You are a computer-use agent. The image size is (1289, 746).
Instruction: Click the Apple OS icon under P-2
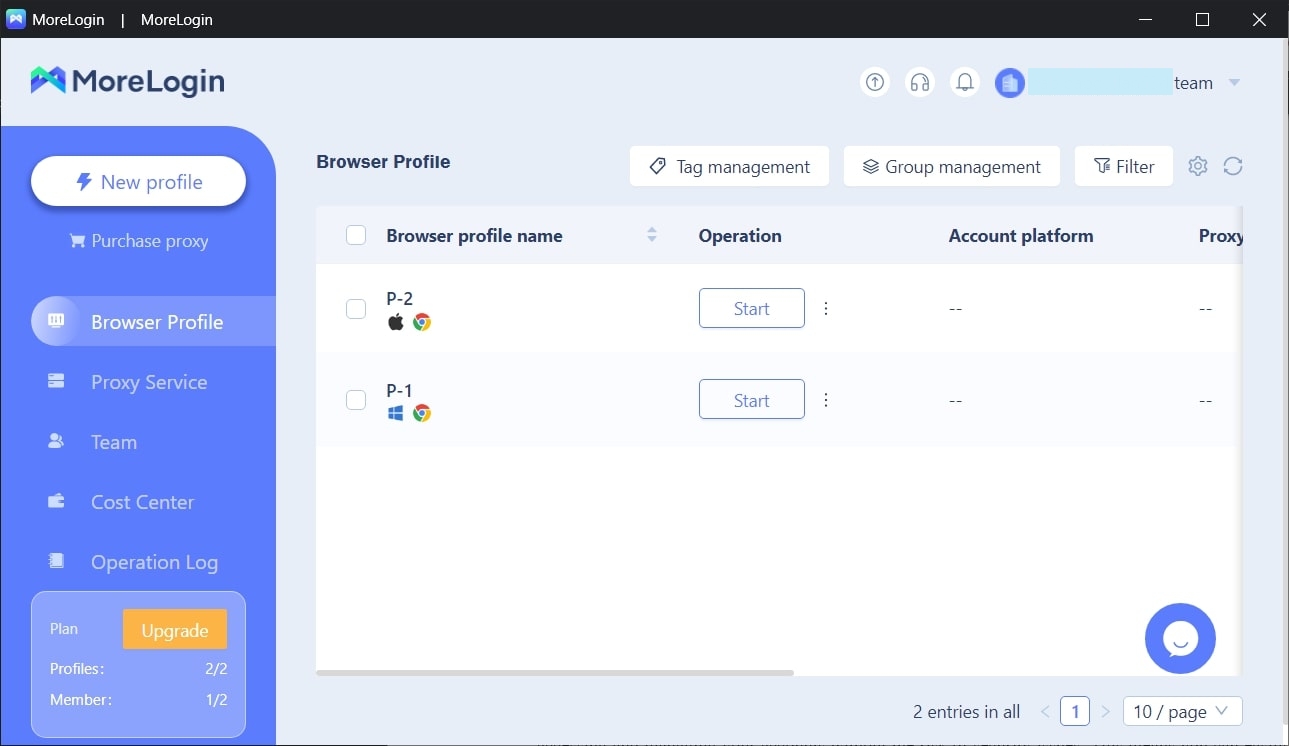point(396,322)
